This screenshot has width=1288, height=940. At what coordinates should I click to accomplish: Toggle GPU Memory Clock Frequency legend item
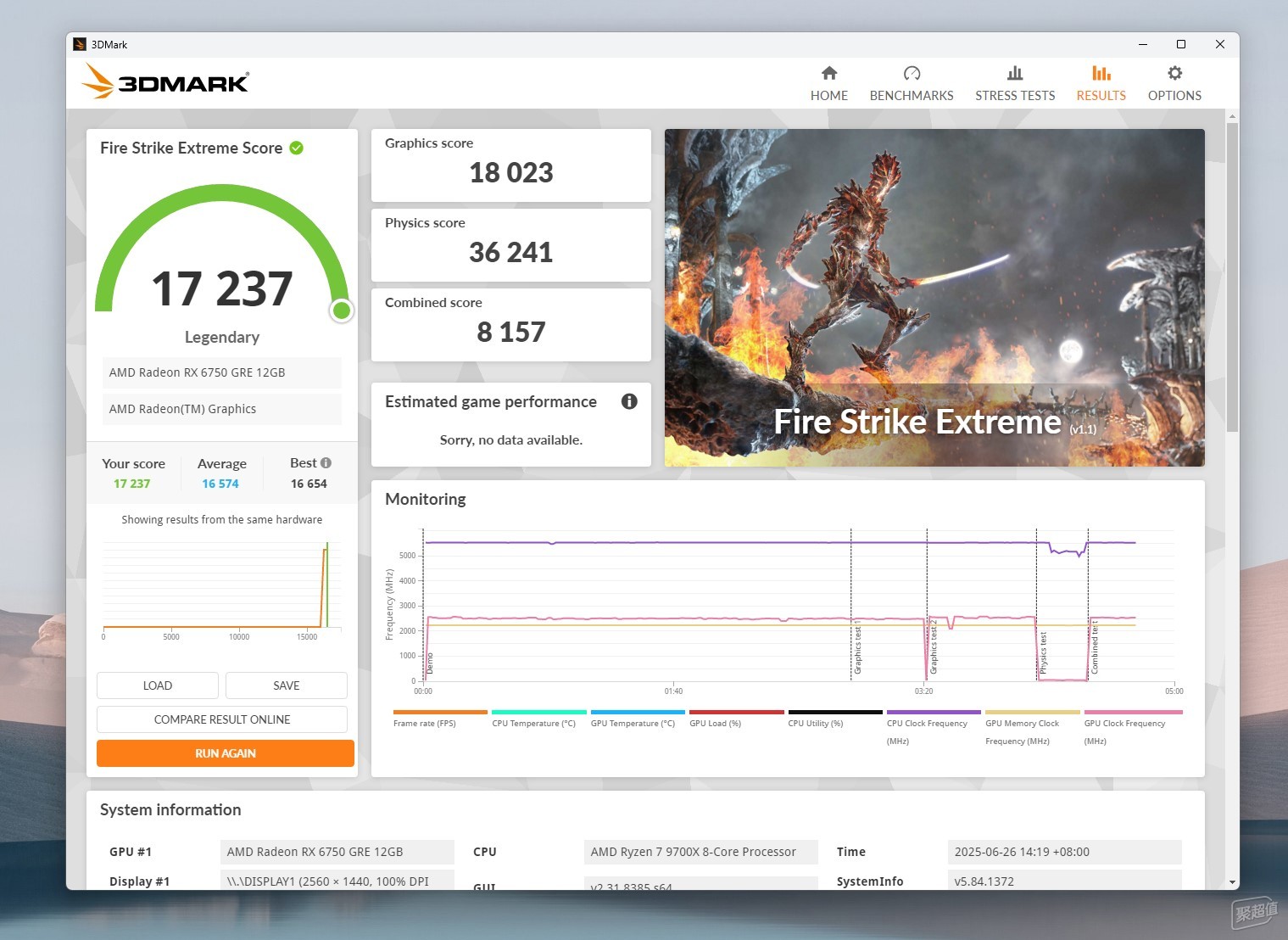point(1032,728)
